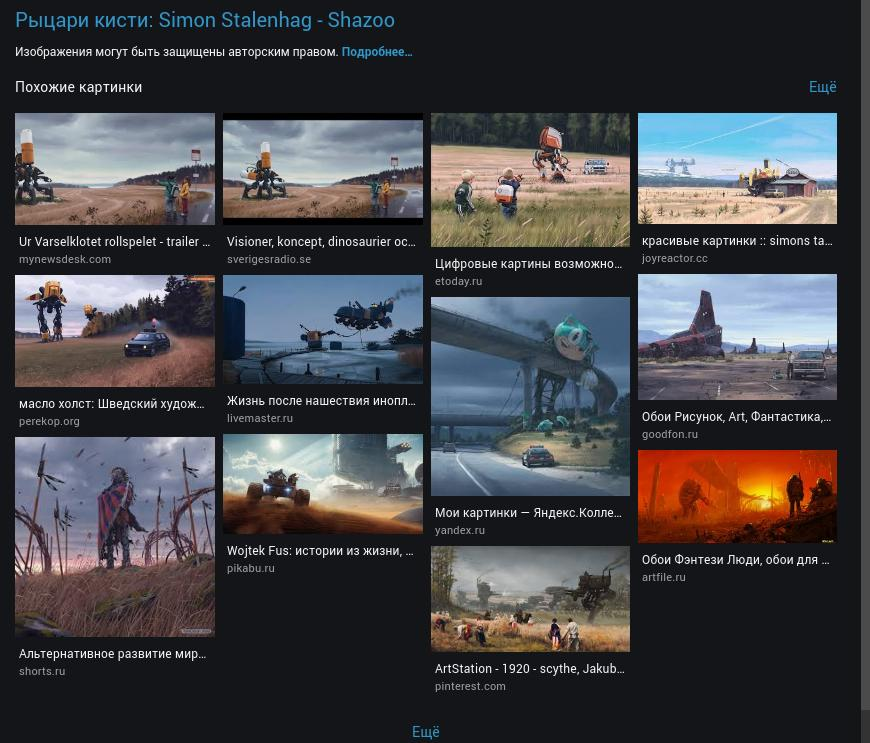The image size is (870, 743).
Task: Click the livemaster.ru source text
Action: pos(260,418)
